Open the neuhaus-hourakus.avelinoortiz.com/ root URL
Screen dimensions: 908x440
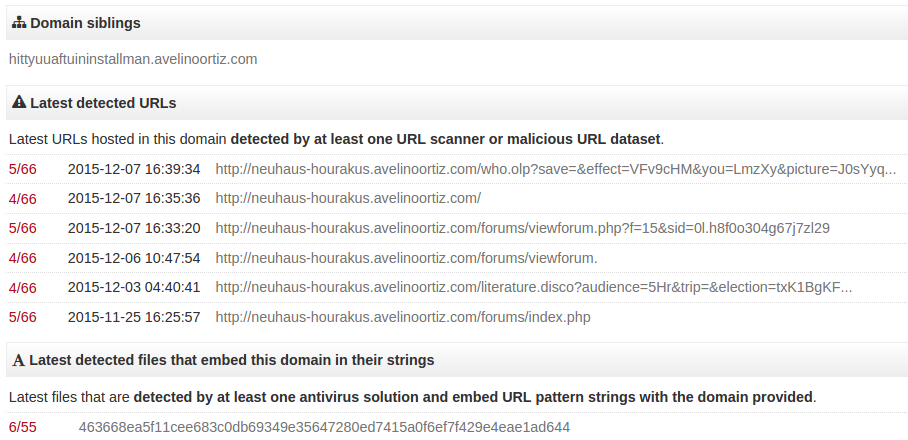tap(348, 198)
